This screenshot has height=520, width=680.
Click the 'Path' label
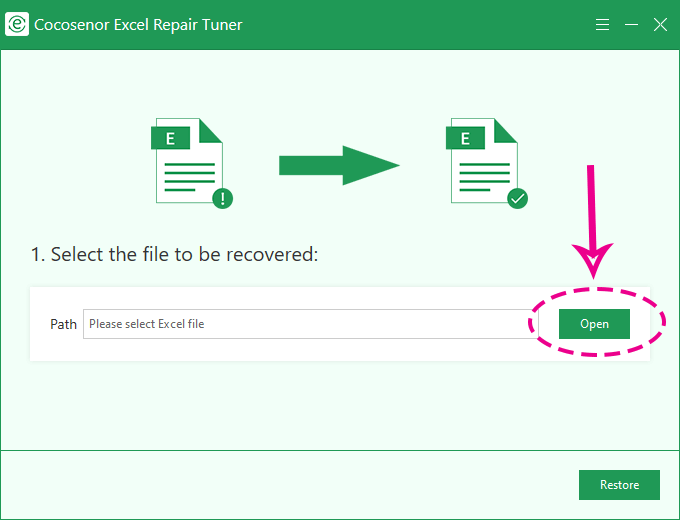pyautogui.click(x=63, y=324)
